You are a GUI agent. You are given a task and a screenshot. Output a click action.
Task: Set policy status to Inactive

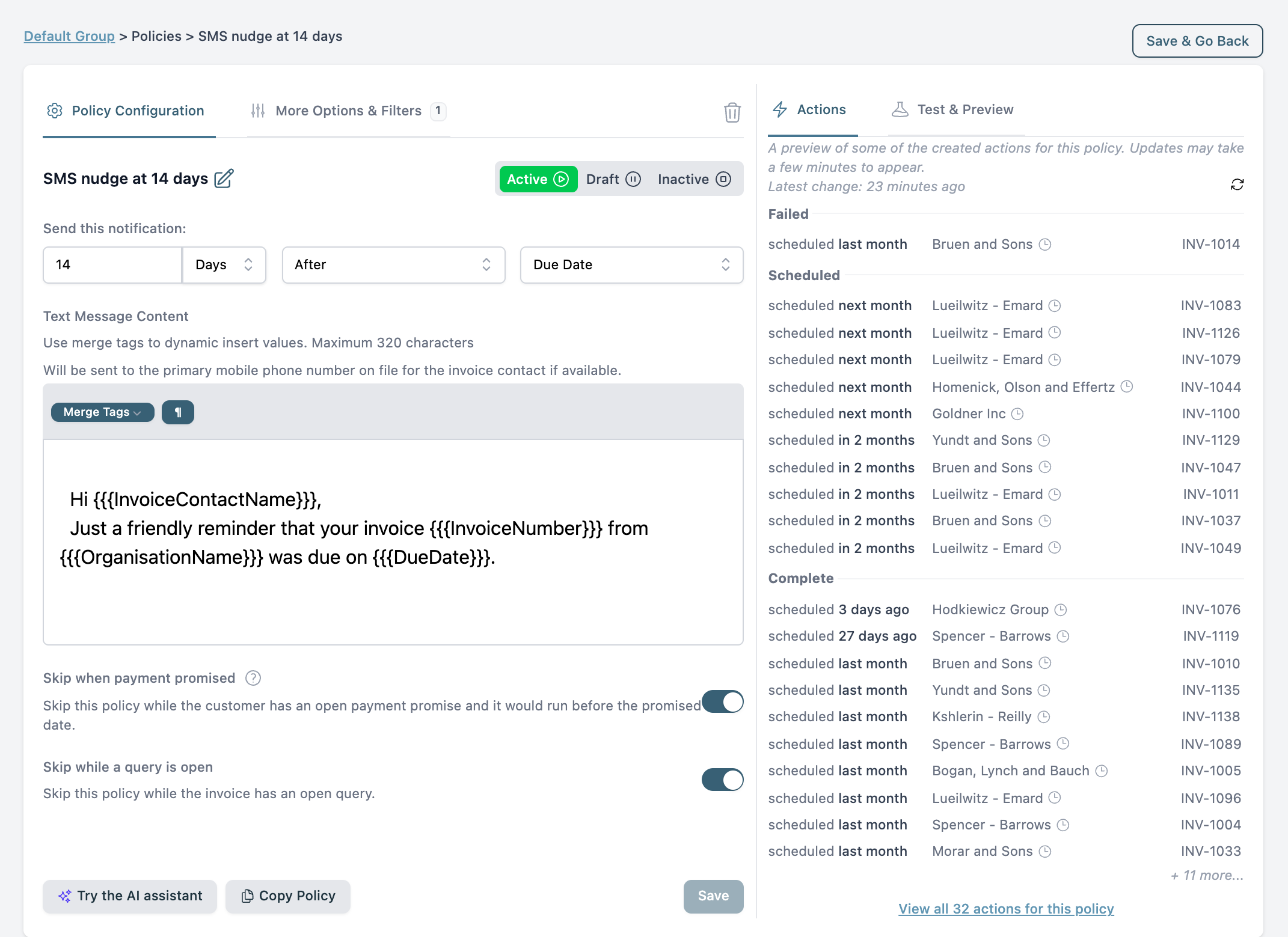[x=695, y=179]
